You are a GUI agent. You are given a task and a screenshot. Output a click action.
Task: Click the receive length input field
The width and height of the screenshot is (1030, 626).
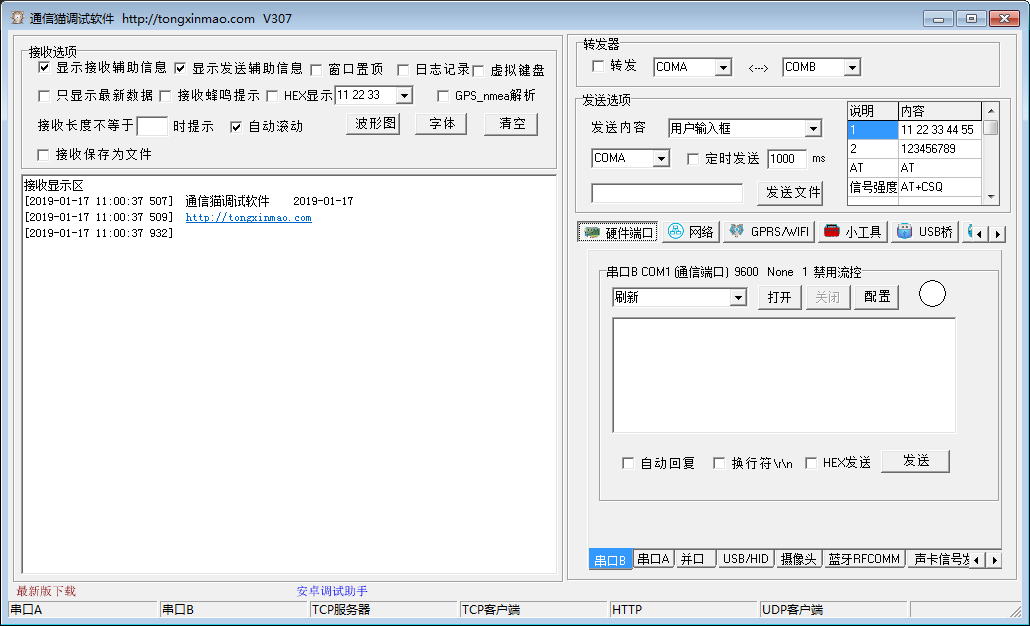[x=152, y=125]
